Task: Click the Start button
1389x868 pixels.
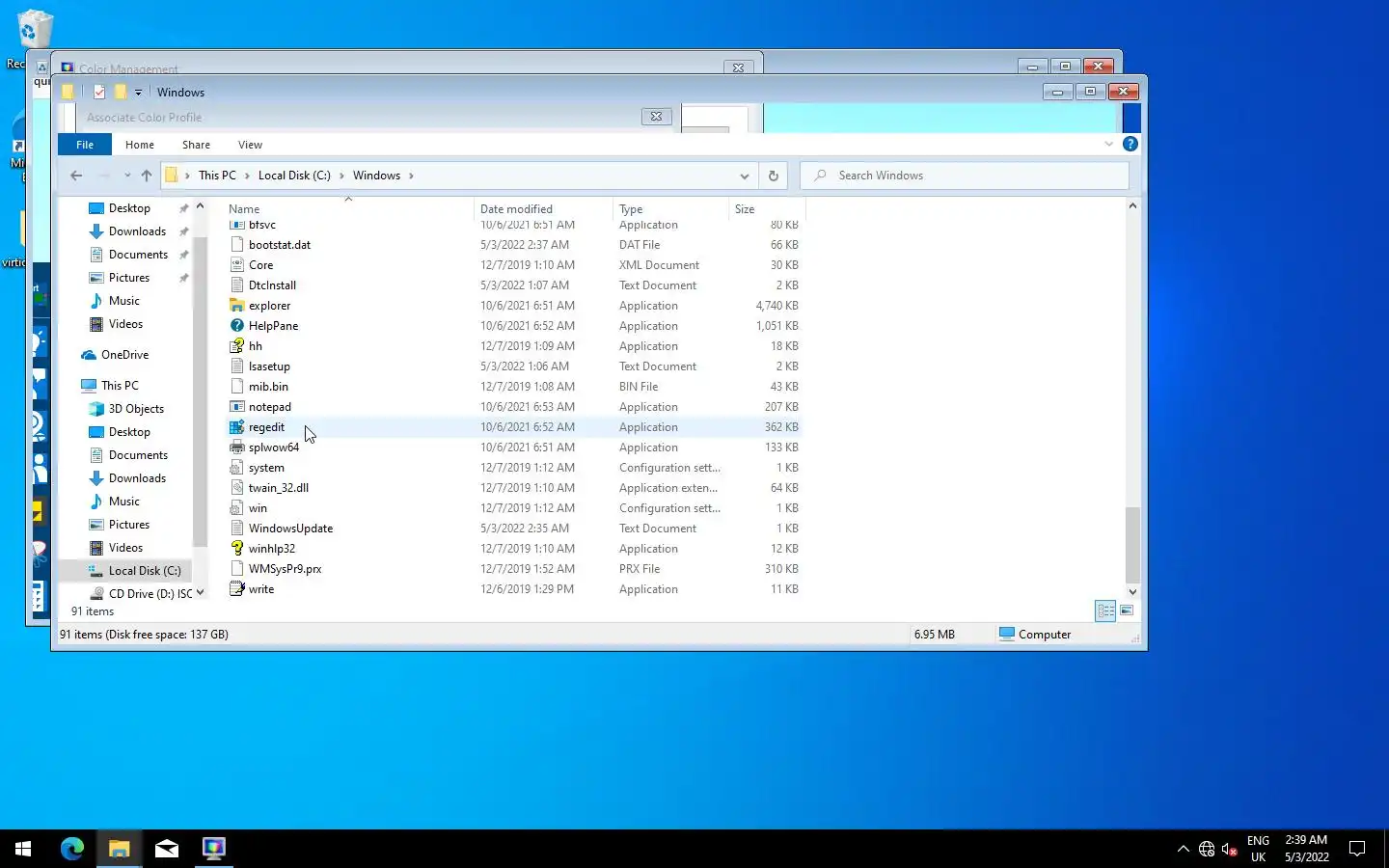Action: point(23,849)
